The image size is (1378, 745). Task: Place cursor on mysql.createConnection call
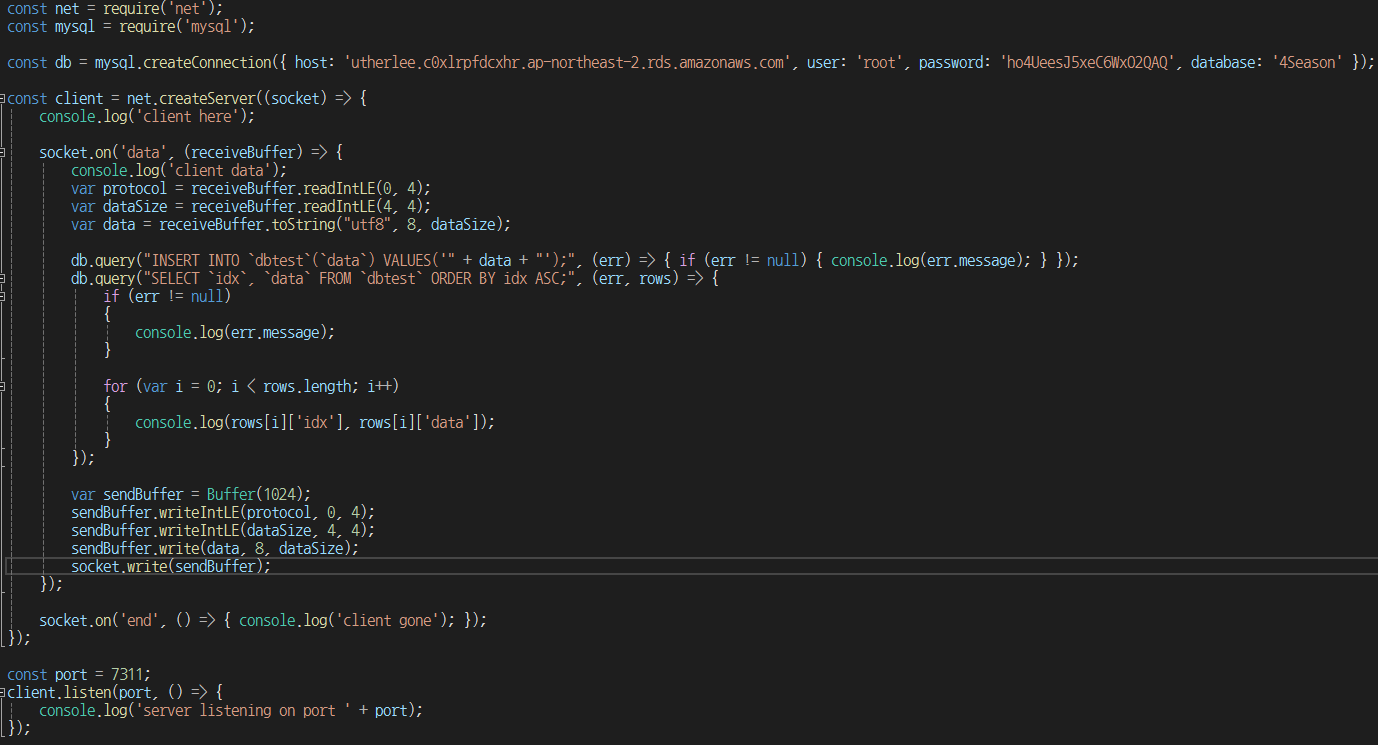tap(183, 62)
